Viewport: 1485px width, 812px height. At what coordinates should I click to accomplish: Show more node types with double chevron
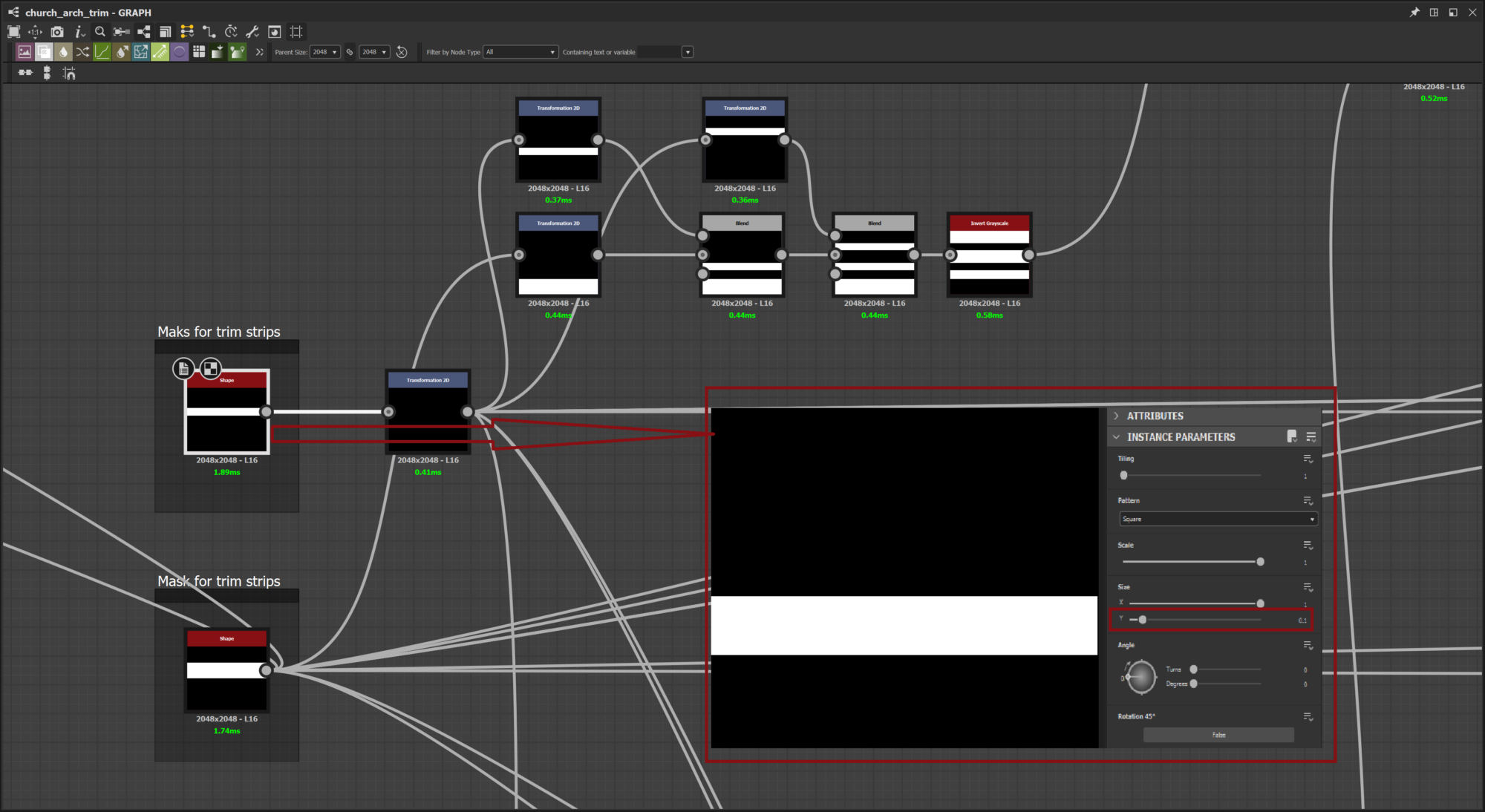click(x=259, y=52)
